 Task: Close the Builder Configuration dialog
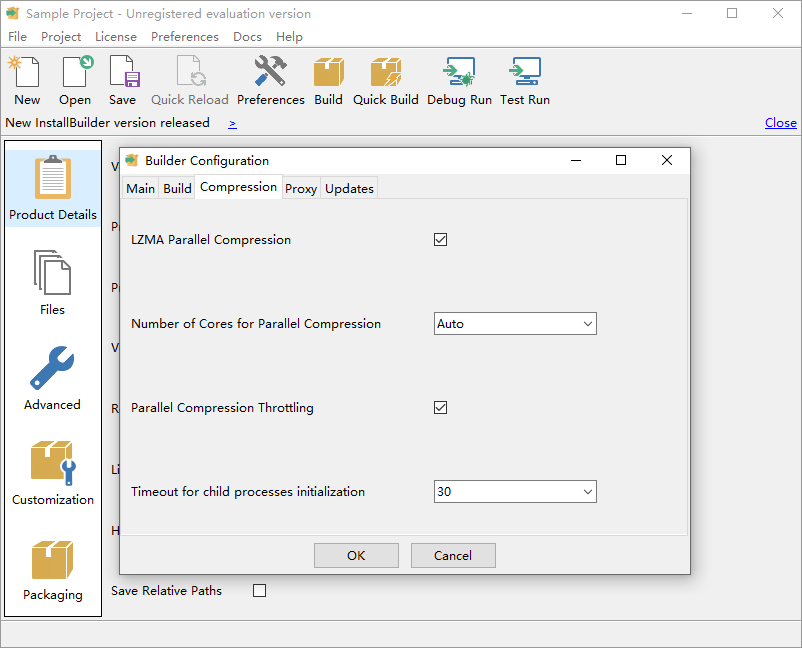tap(666, 160)
